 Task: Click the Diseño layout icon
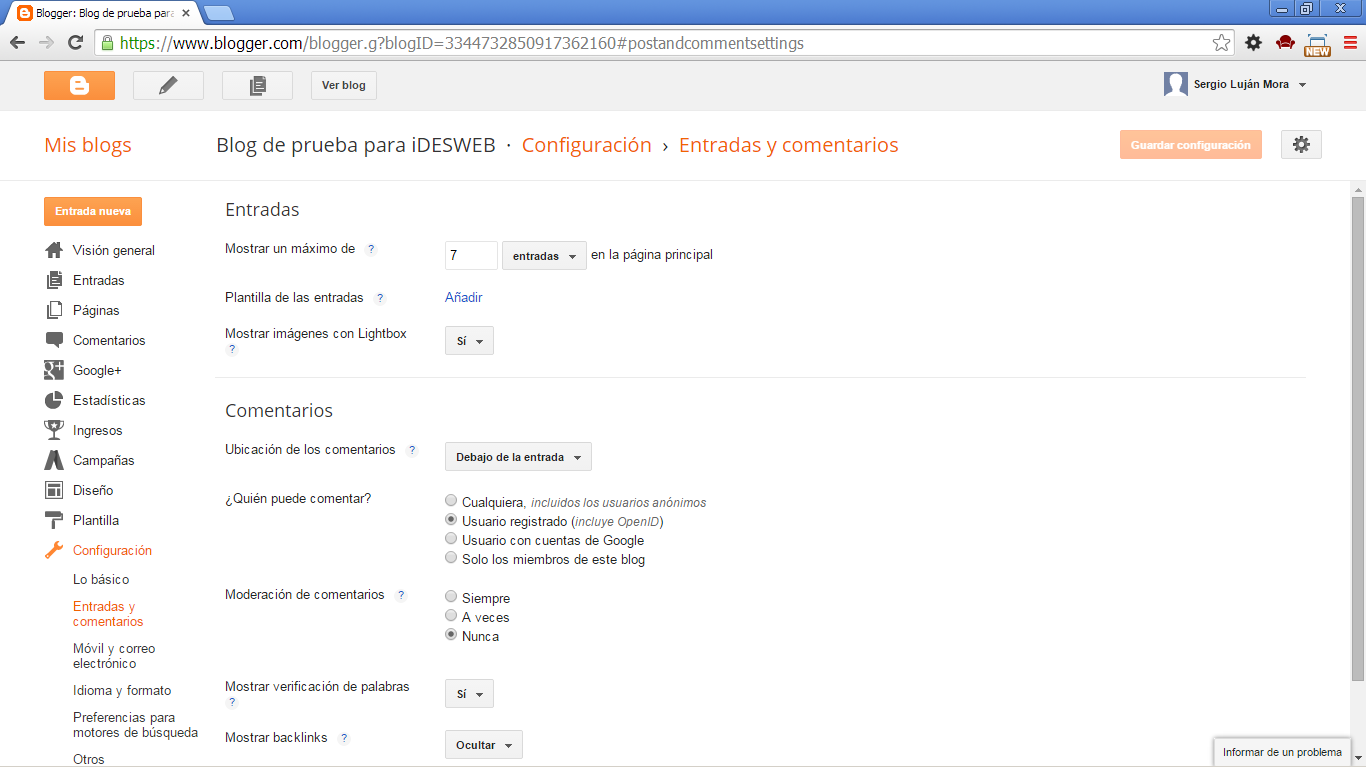tap(54, 490)
